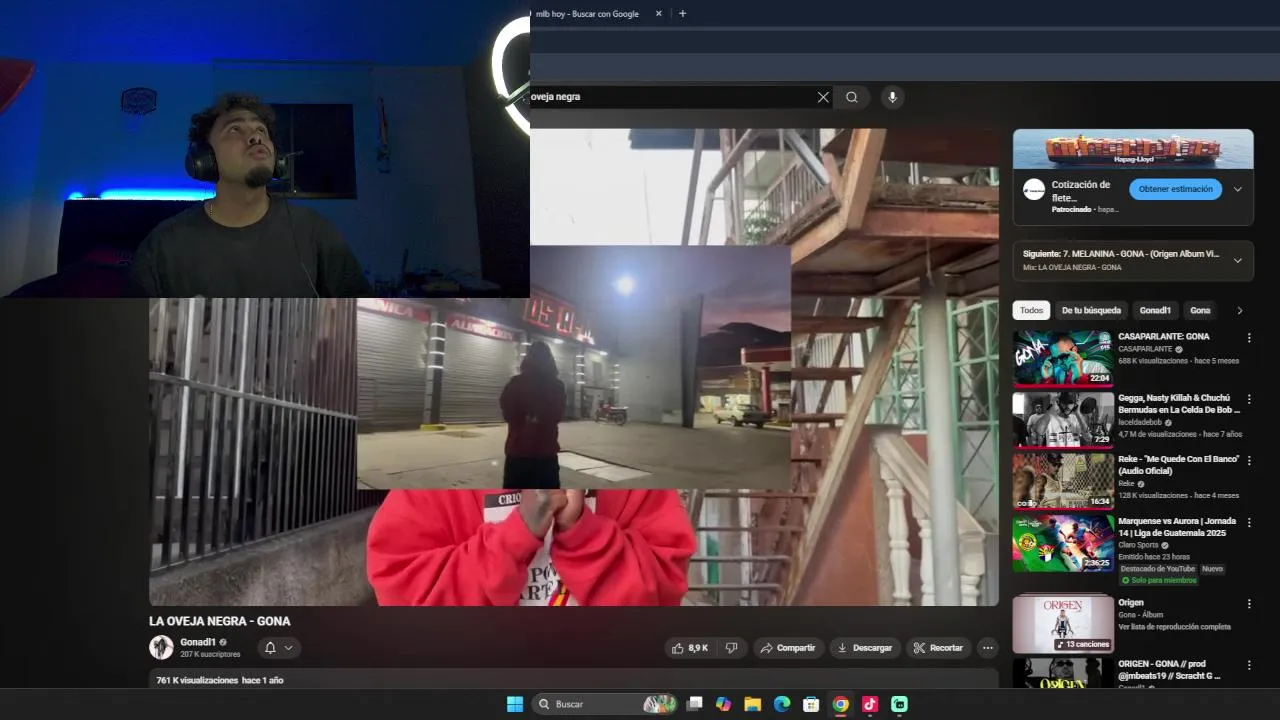Close the mlb hoy browser tab
The width and height of the screenshot is (1280, 720).
(x=659, y=14)
